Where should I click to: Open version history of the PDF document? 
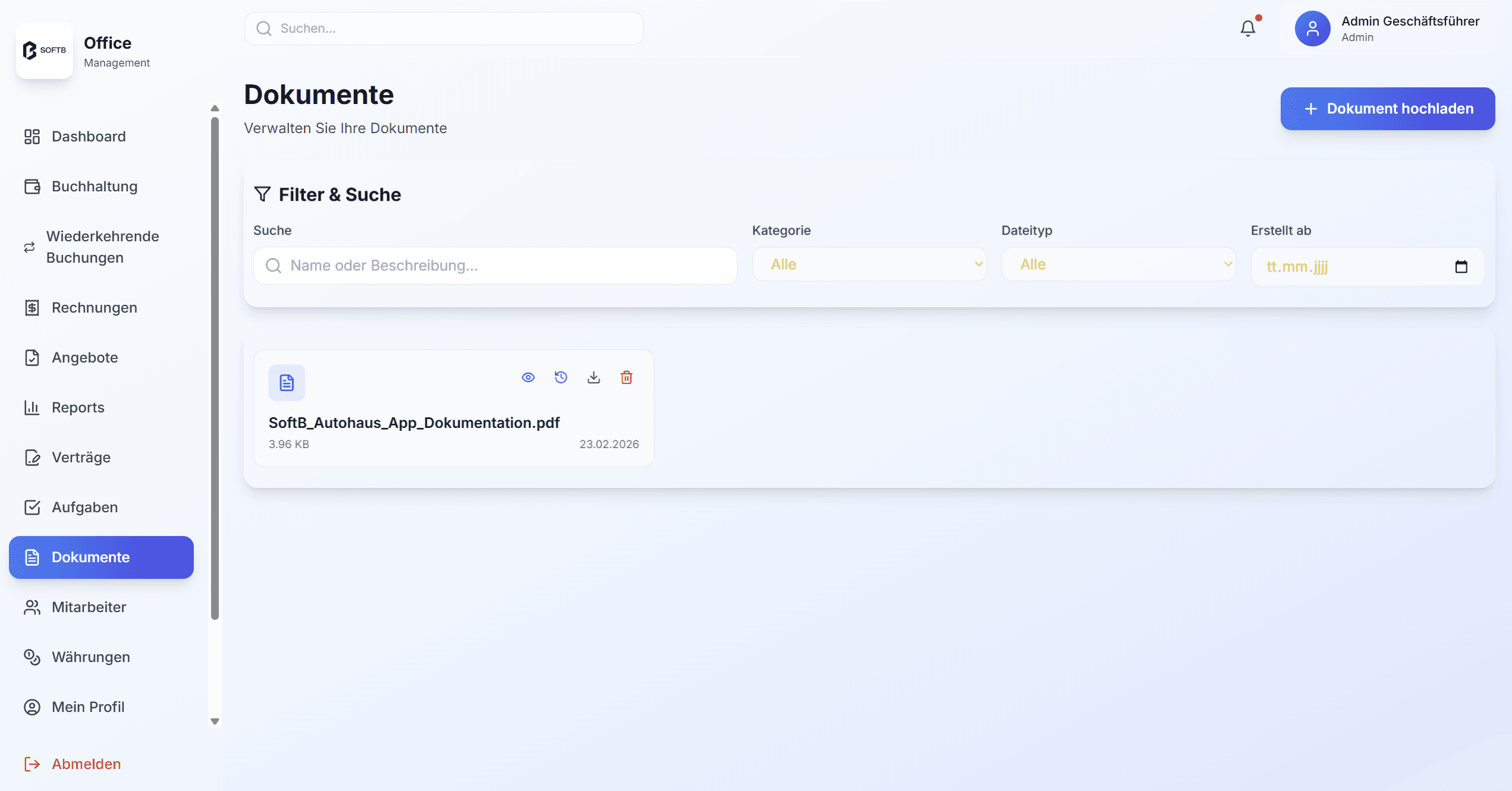coord(561,377)
